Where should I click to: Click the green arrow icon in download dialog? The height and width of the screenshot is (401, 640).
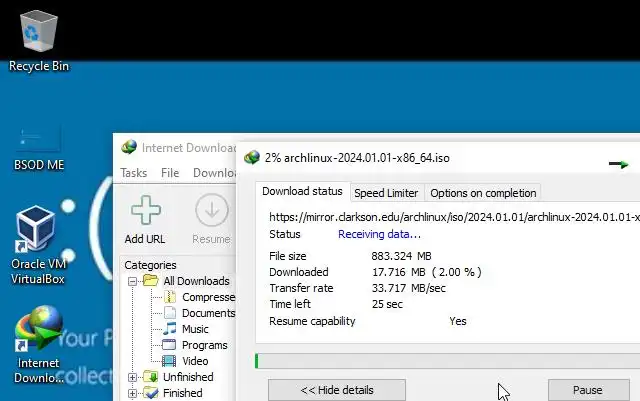click(x=619, y=164)
